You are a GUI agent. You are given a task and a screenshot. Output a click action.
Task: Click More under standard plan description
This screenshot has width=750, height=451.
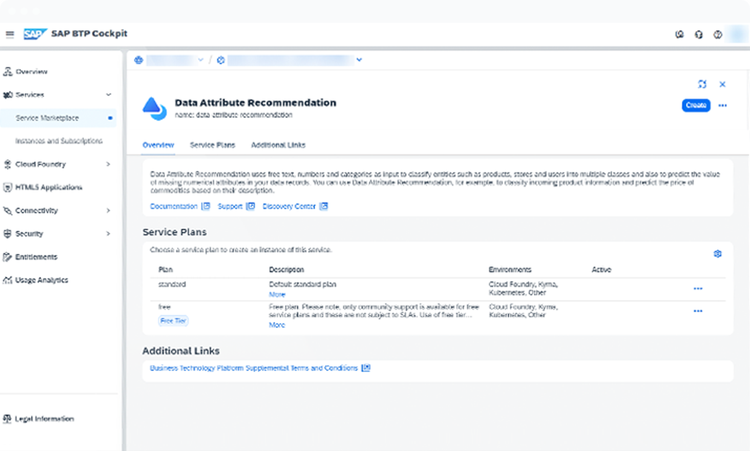(277, 295)
